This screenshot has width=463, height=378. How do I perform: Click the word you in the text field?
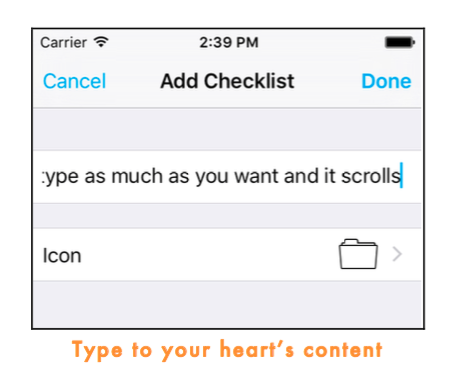212,177
